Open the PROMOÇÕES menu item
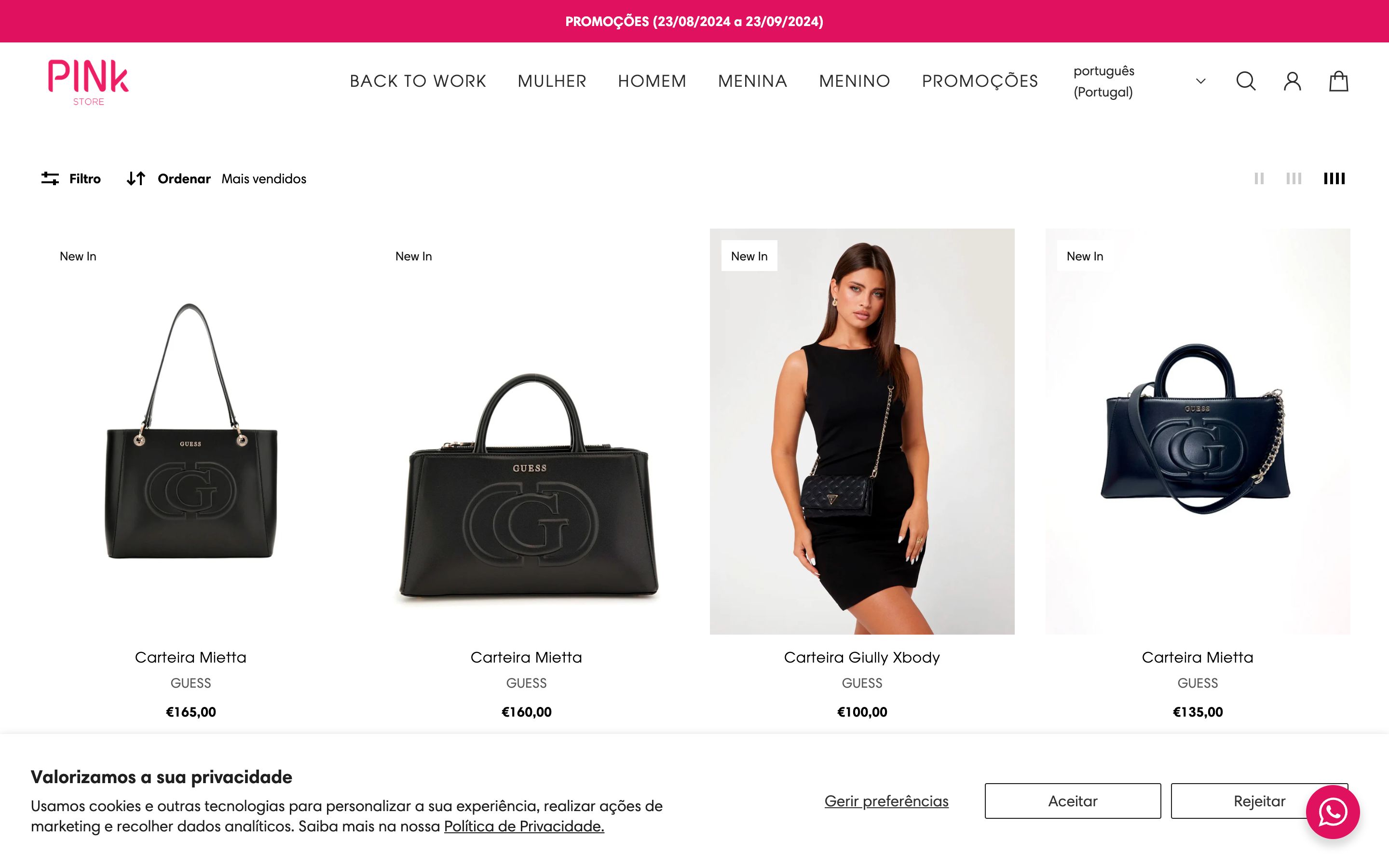The width and height of the screenshot is (1389, 868). [x=980, y=81]
